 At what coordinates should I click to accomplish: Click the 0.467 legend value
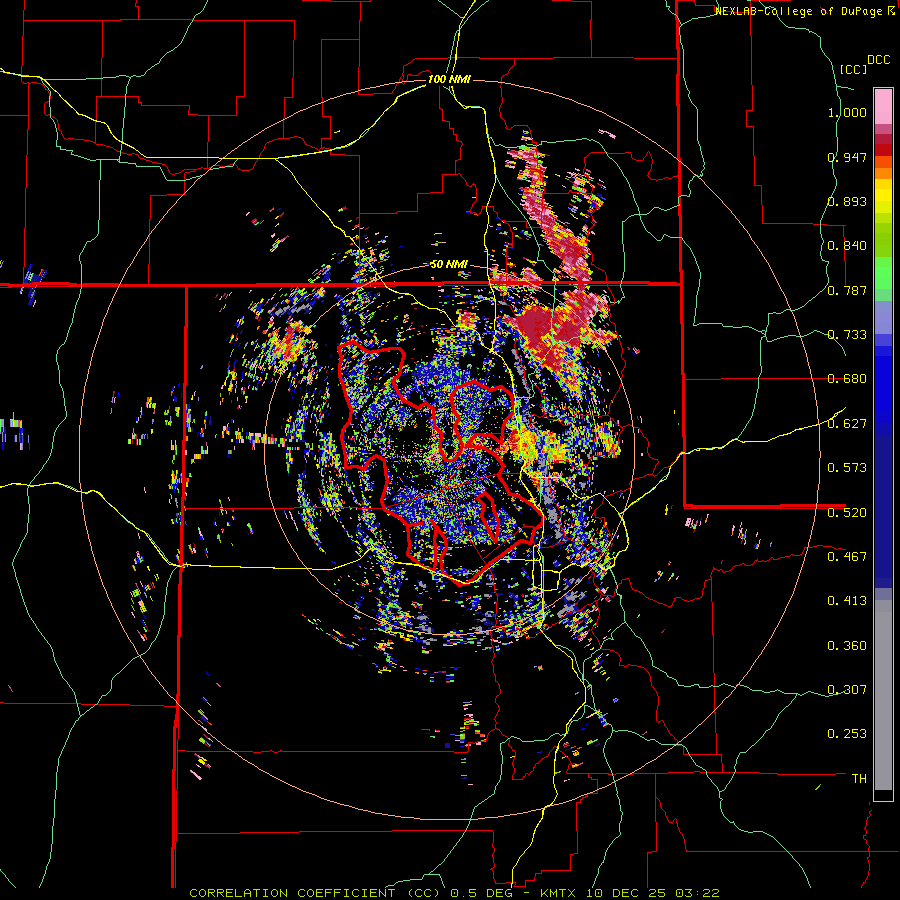(847, 556)
